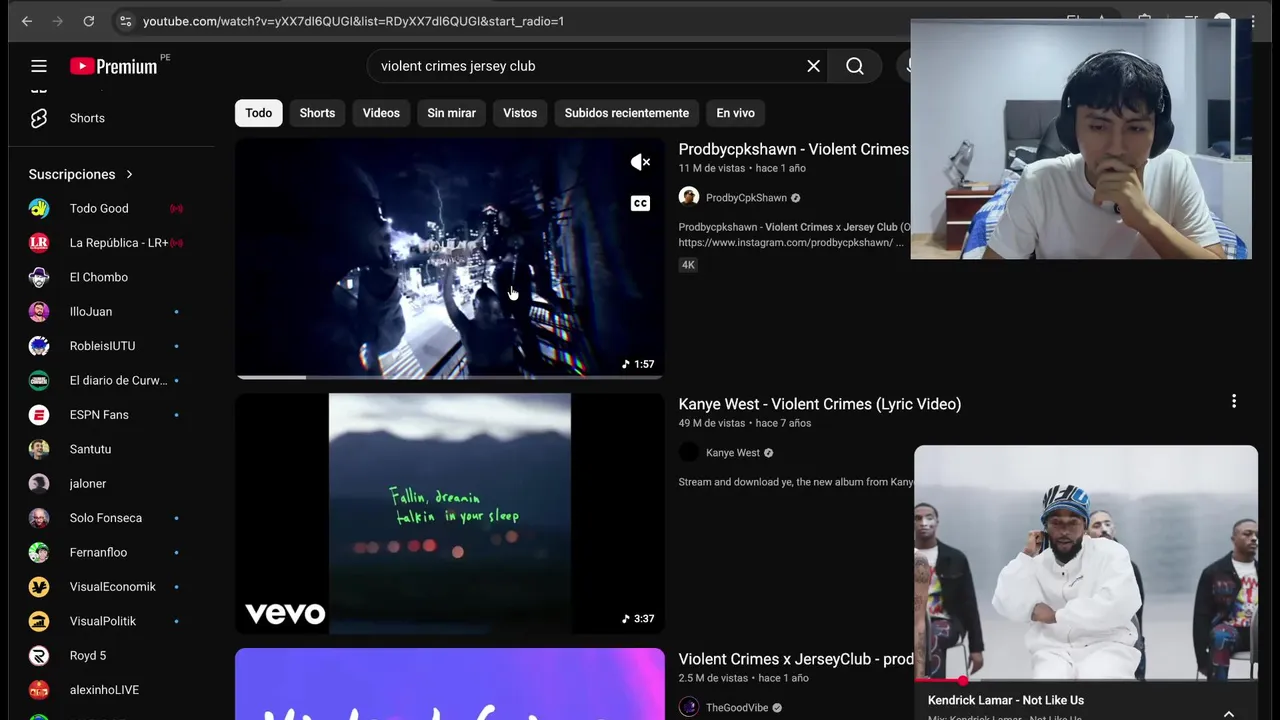This screenshot has height=720, width=1280.
Task: Open Fernanfloo channel avatar
Action: click(39, 552)
